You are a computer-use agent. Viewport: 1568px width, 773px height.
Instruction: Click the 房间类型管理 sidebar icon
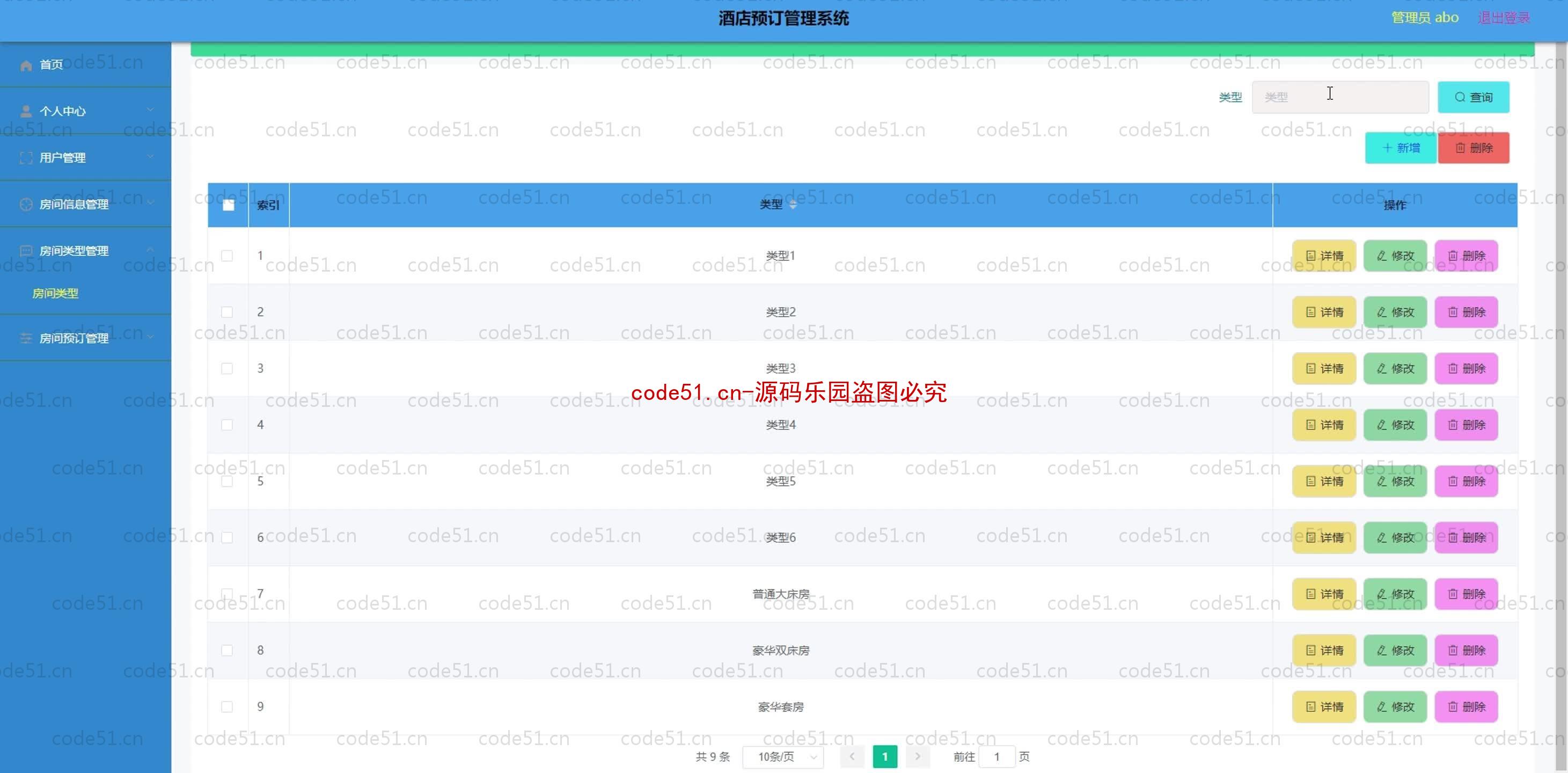click(26, 251)
